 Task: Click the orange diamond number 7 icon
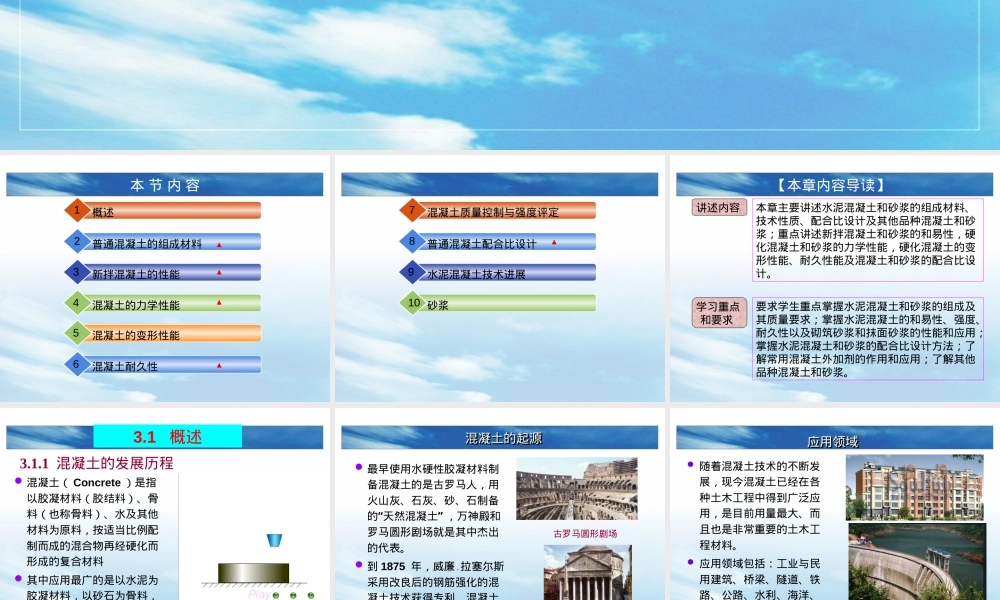click(x=412, y=210)
